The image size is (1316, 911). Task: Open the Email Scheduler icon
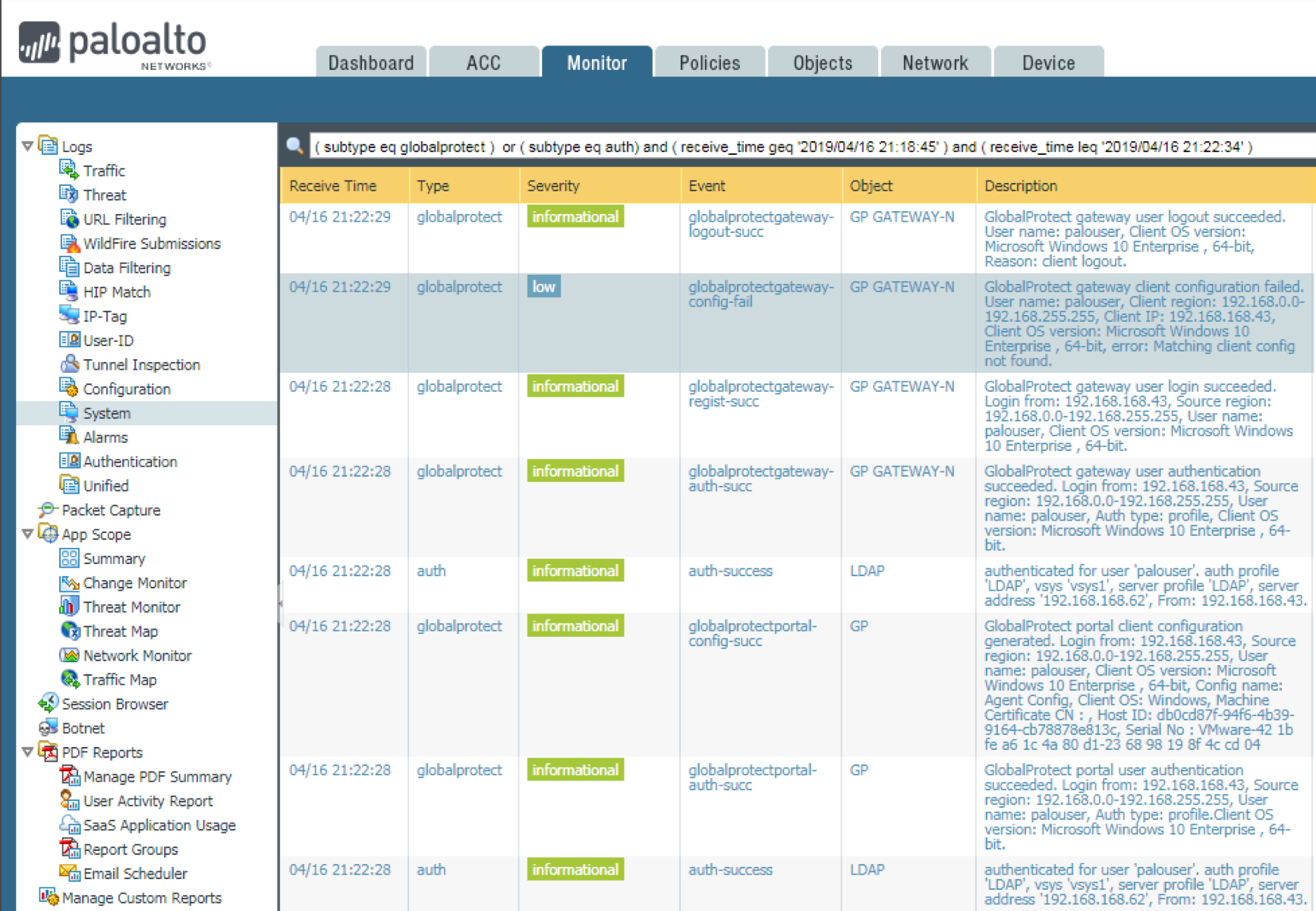click(x=69, y=873)
